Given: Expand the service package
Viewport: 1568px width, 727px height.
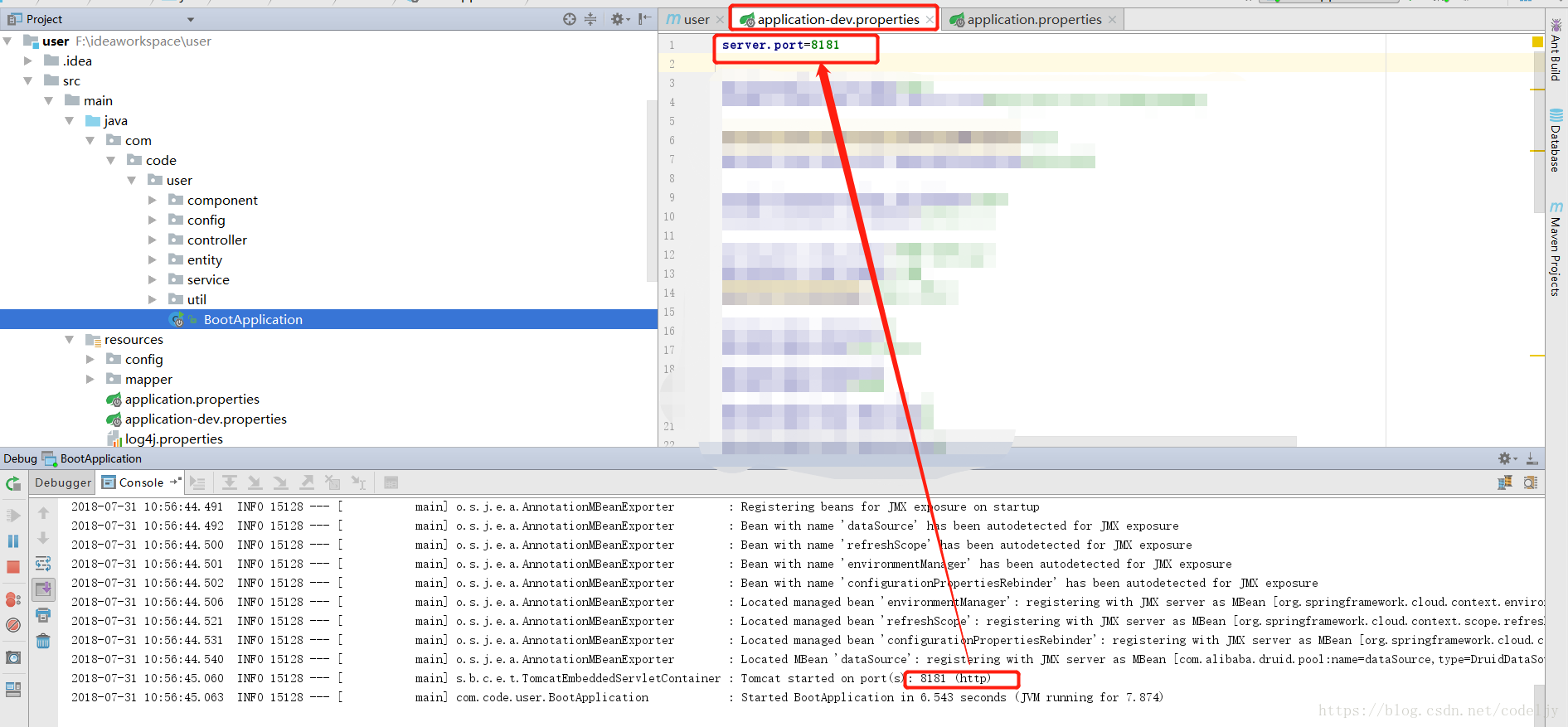Looking at the screenshot, I should click(x=153, y=279).
